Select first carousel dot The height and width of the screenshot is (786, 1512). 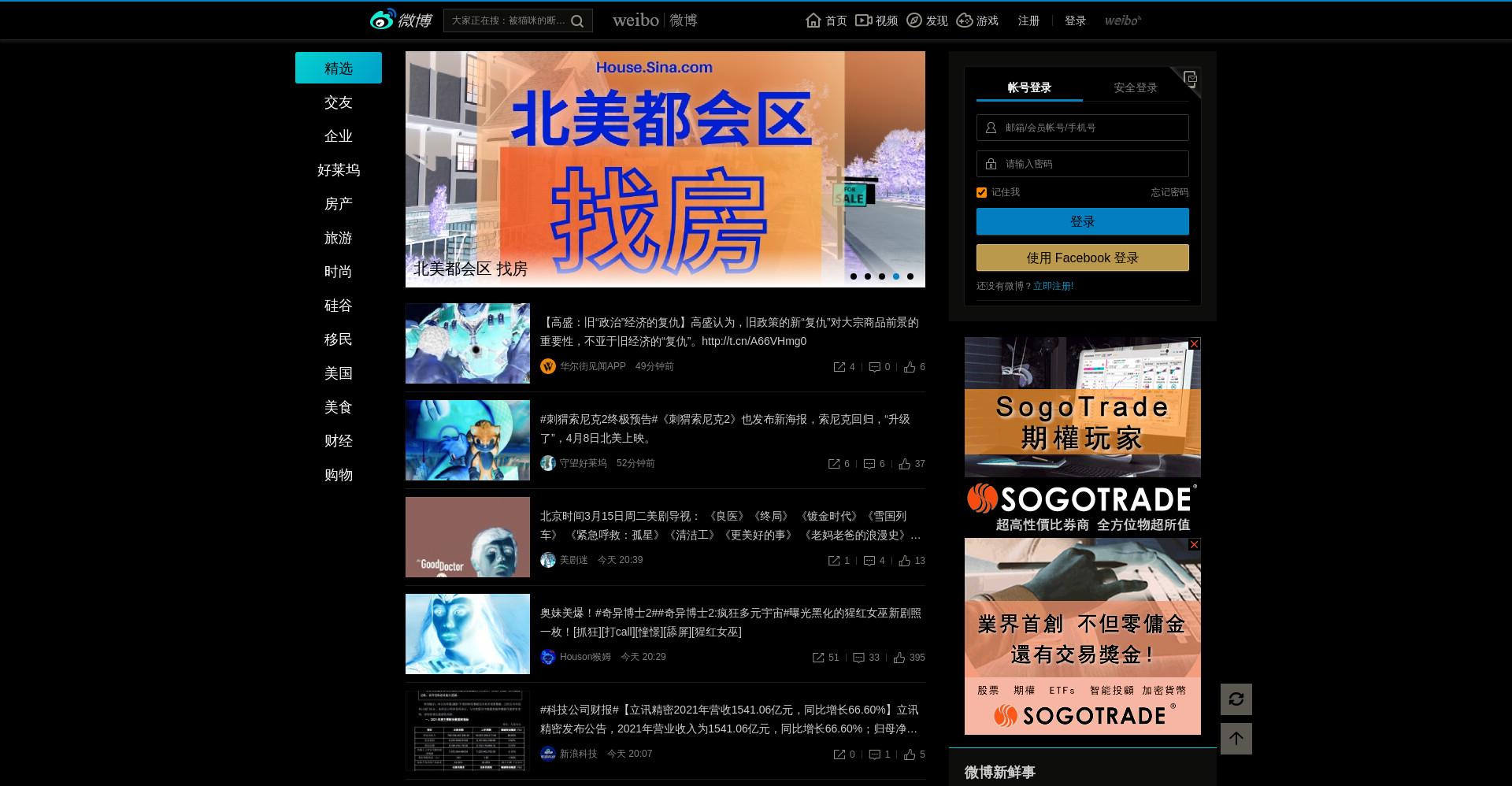tap(854, 276)
